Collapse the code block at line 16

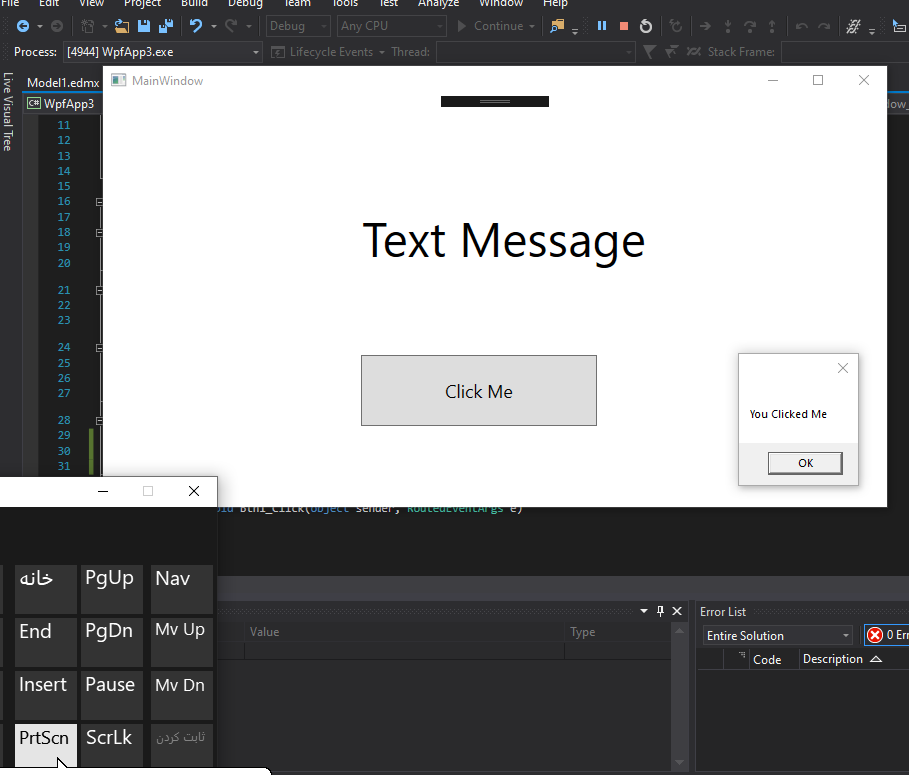click(99, 202)
